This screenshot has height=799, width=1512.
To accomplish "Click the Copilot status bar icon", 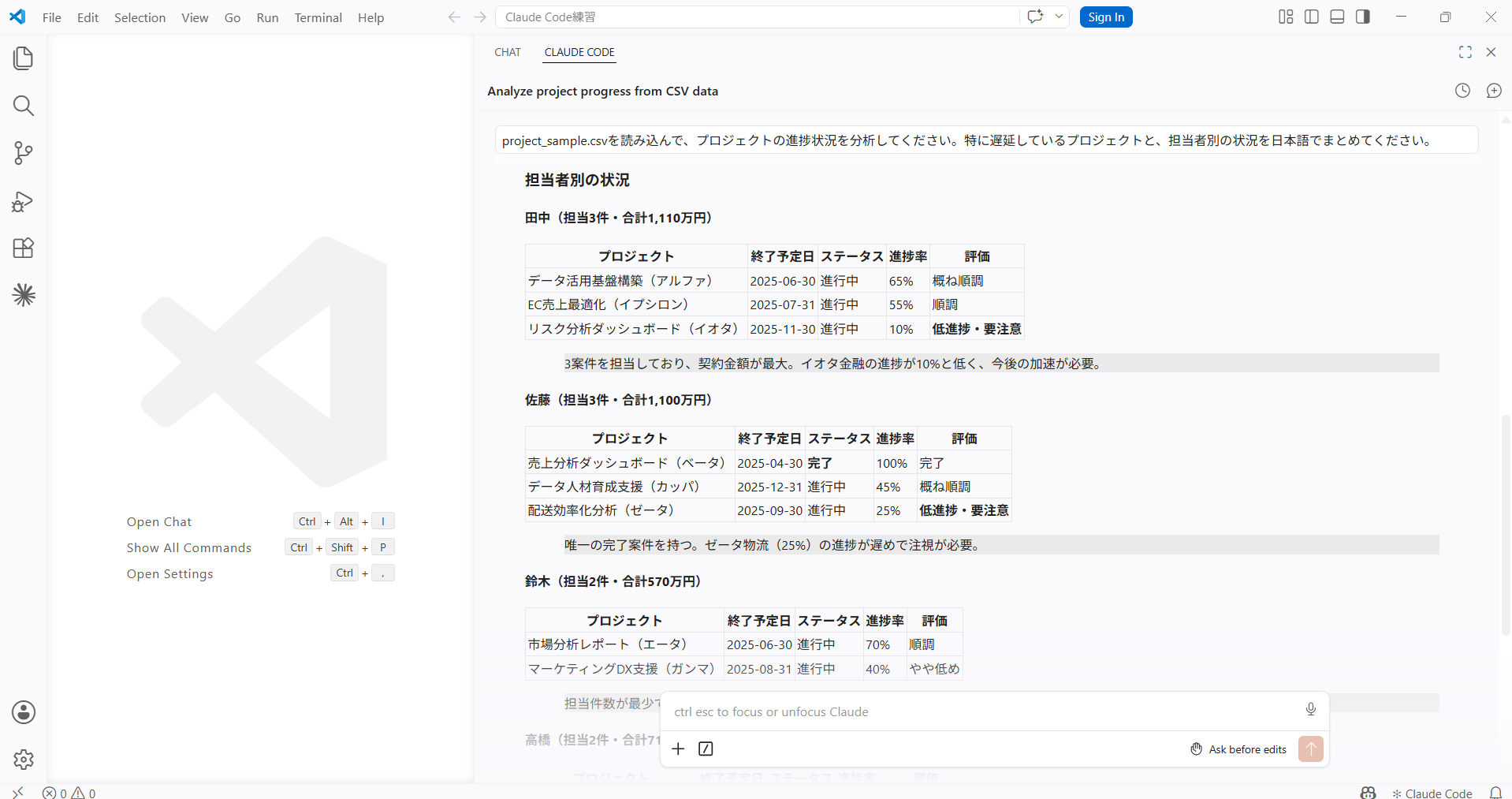I will (1368, 793).
